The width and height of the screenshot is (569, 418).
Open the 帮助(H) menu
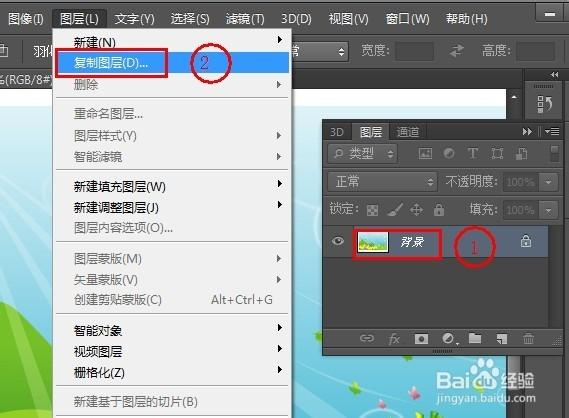pos(466,19)
